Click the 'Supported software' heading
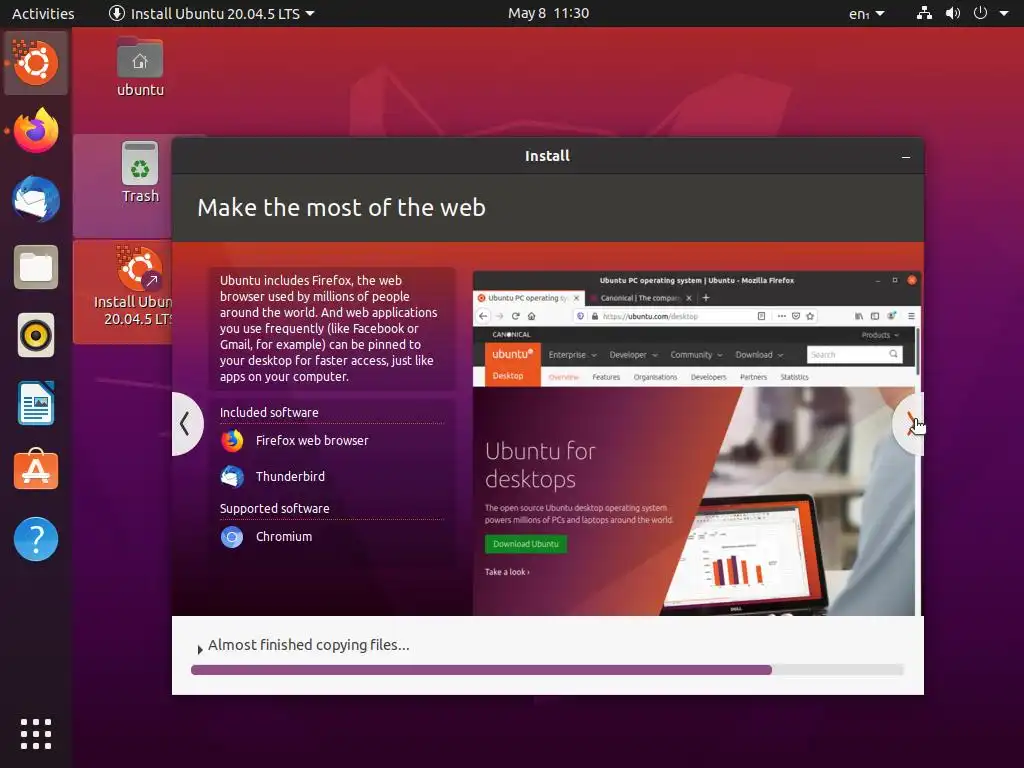The image size is (1024, 768). point(275,509)
